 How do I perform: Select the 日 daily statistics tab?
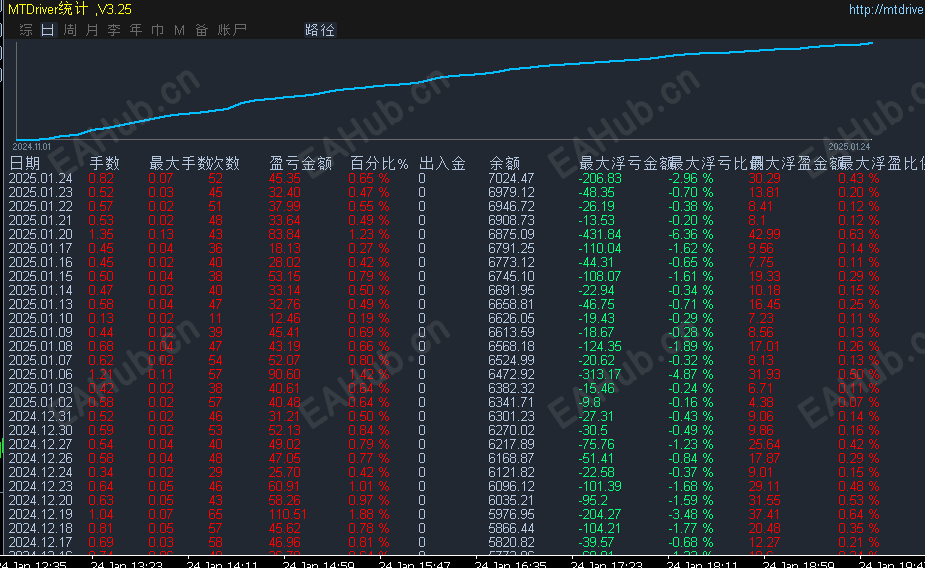[x=48, y=30]
